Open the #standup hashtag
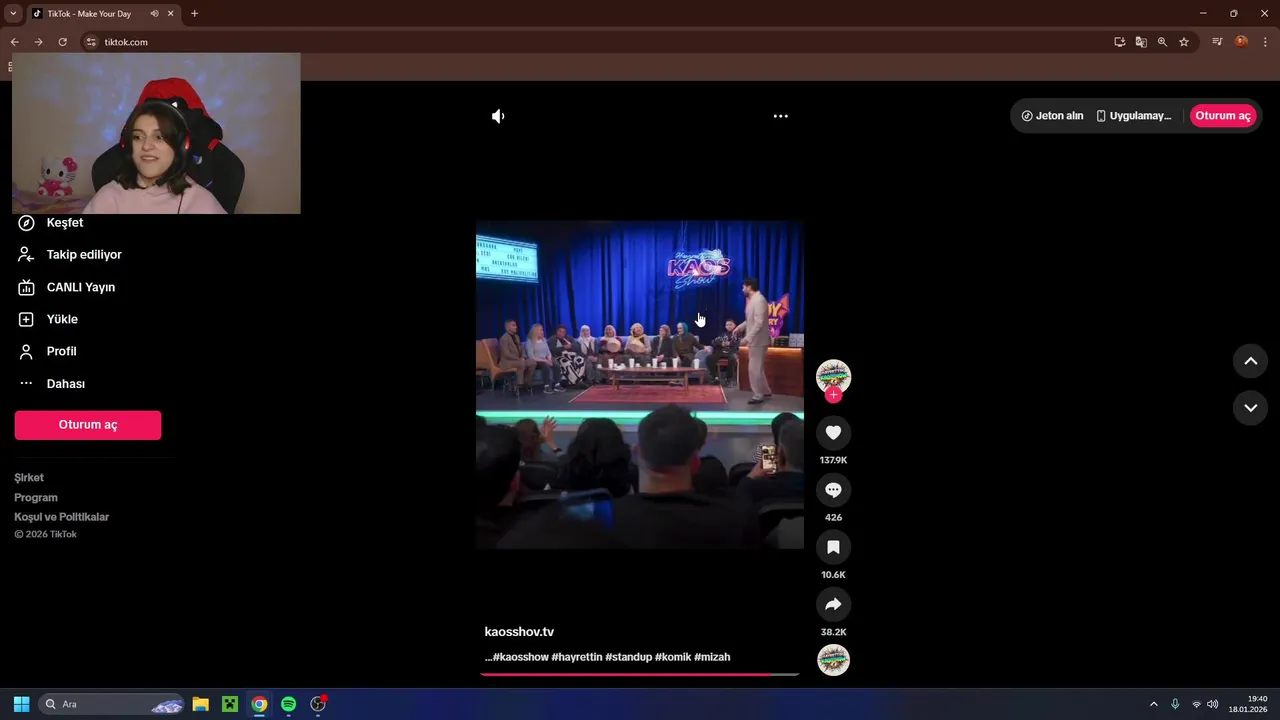Viewport: 1280px width, 720px height. click(x=629, y=657)
